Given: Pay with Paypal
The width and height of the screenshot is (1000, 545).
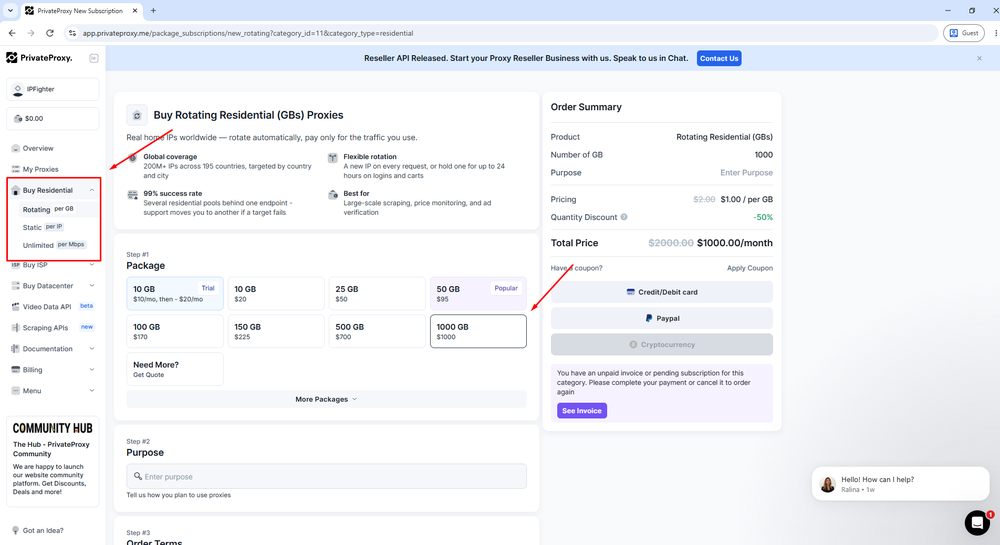Looking at the screenshot, I should click(x=662, y=319).
